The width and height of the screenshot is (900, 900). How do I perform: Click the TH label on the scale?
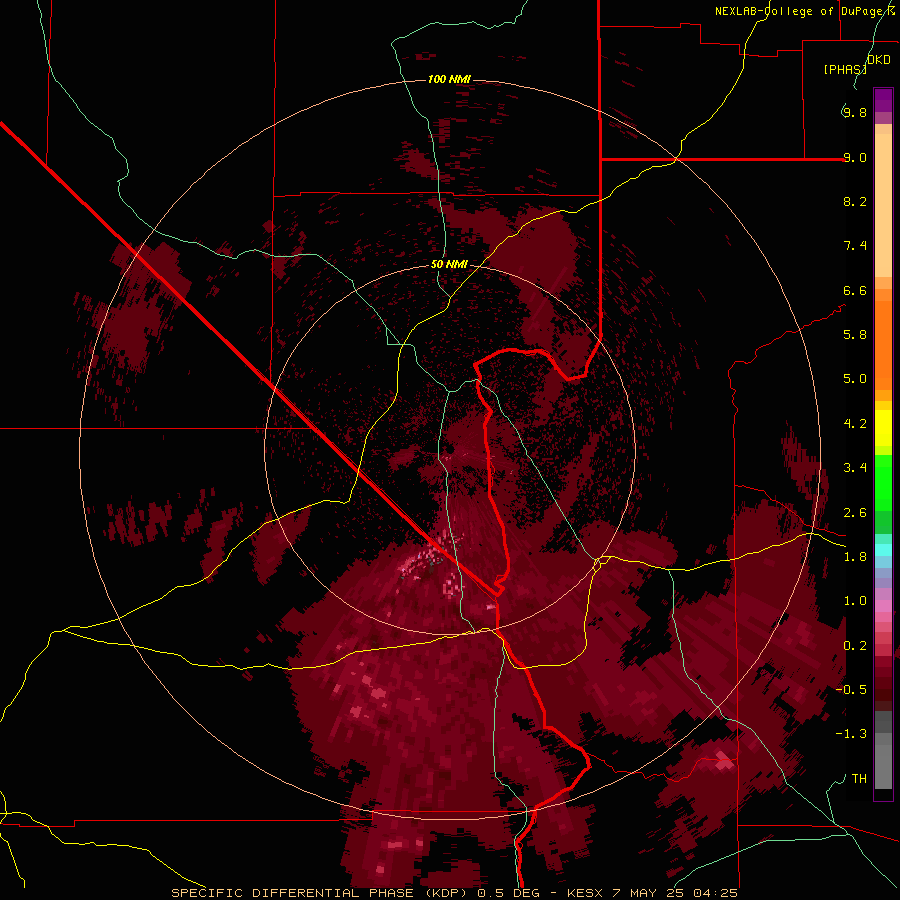tap(859, 779)
